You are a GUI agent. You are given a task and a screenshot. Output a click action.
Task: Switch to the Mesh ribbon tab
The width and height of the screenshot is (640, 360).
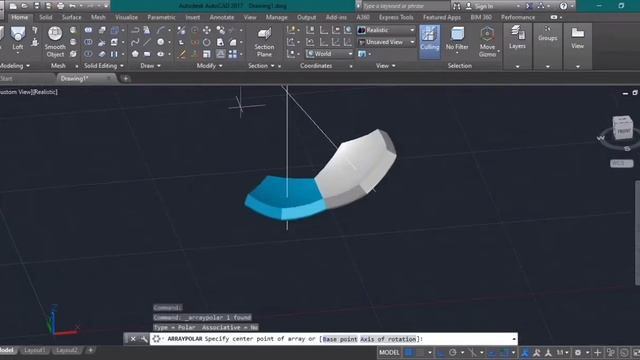point(98,17)
